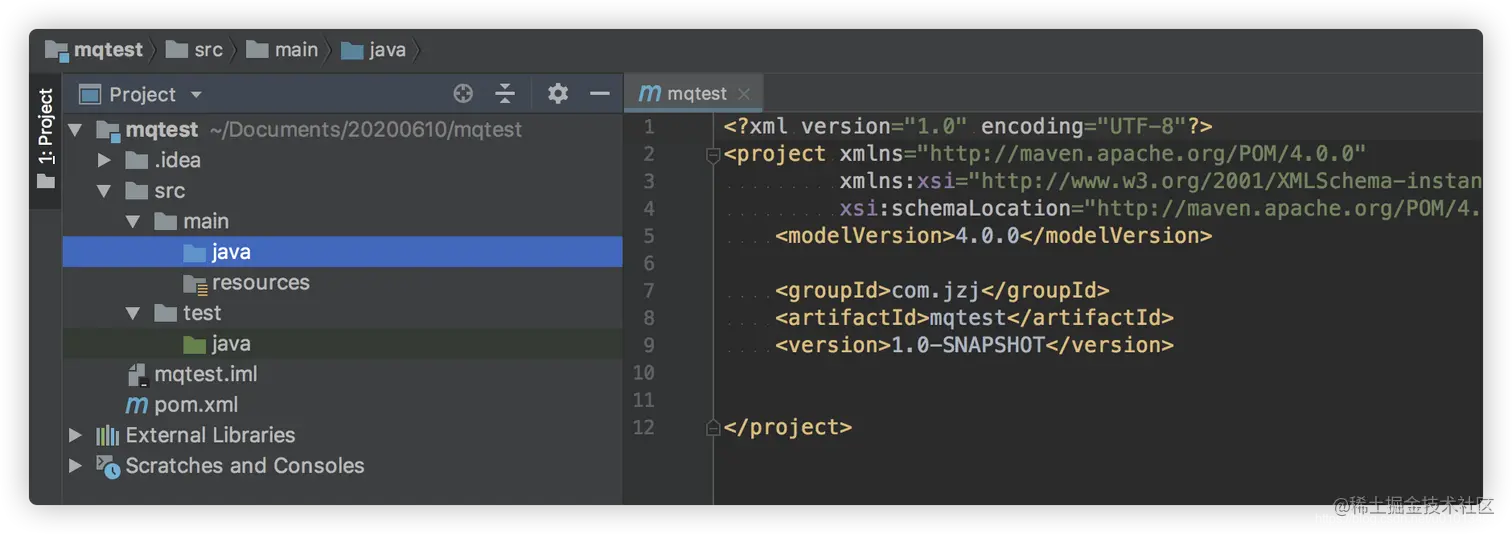Fold the project tag at line 2
The width and height of the screenshot is (1512, 534).
coord(713,155)
